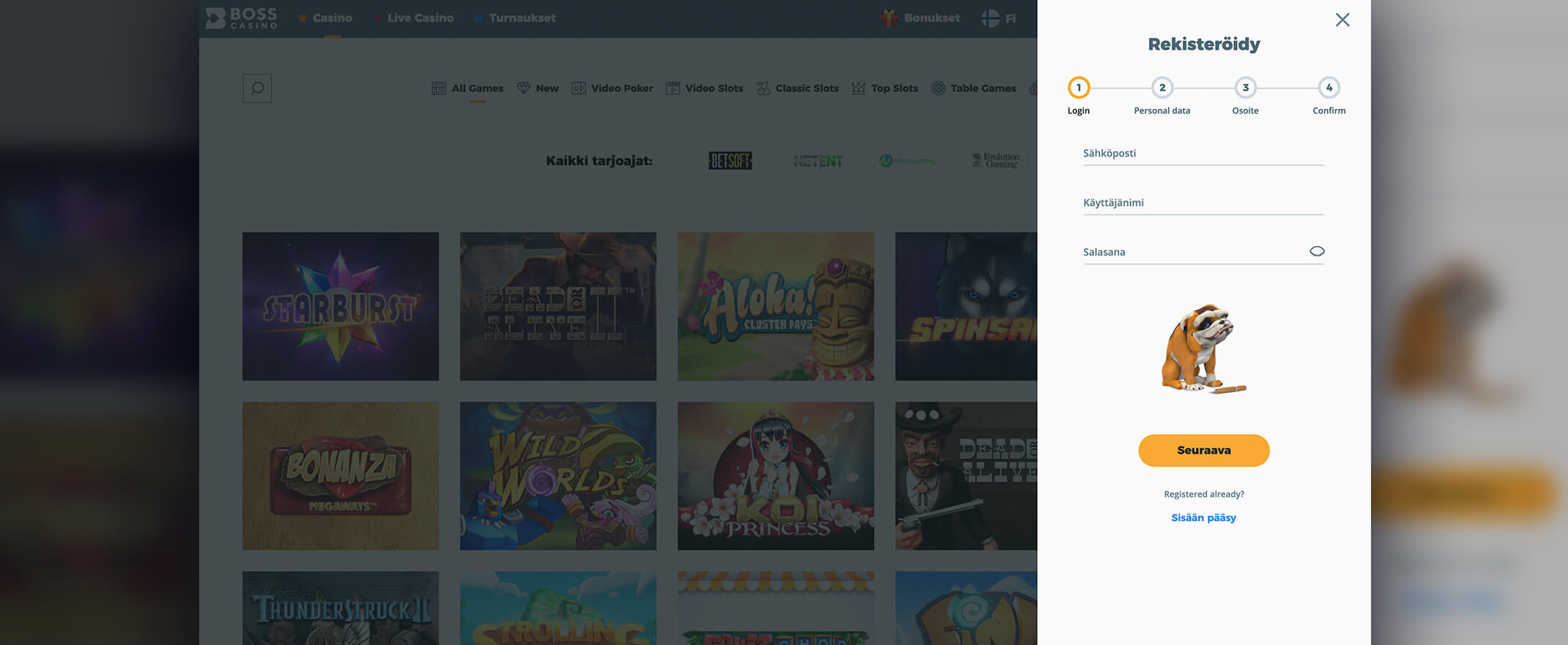
Task: Filter by Microgaming provider logo
Action: [x=907, y=160]
